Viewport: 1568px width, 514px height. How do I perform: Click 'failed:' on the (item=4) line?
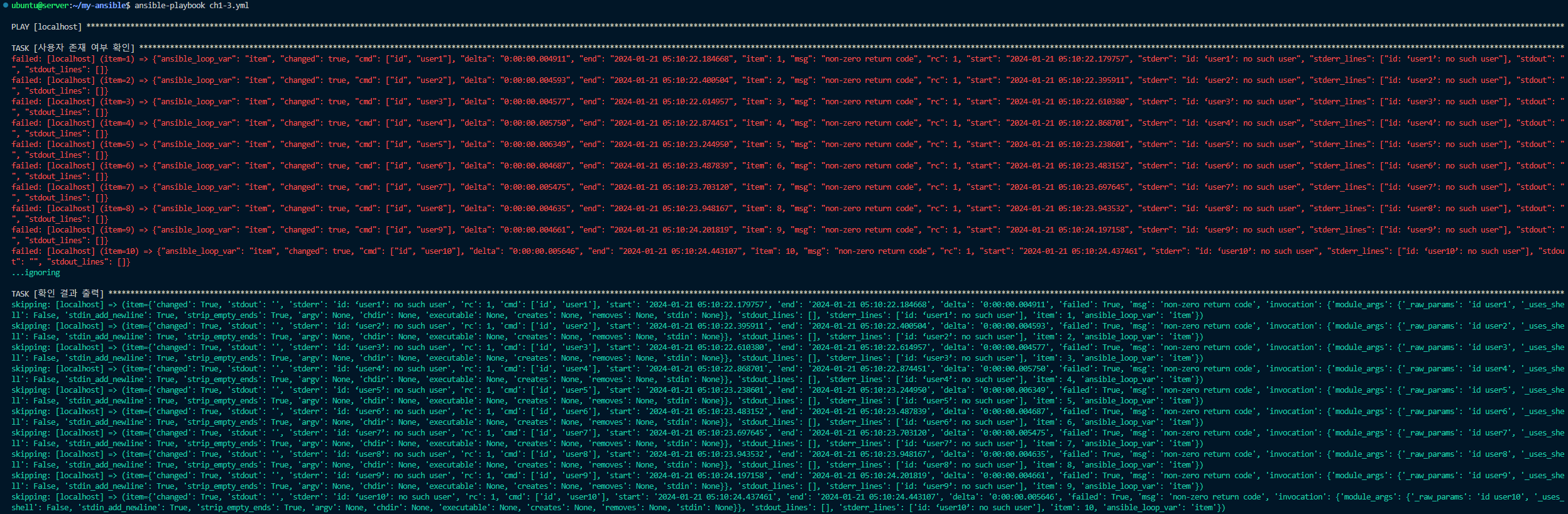[27, 123]
